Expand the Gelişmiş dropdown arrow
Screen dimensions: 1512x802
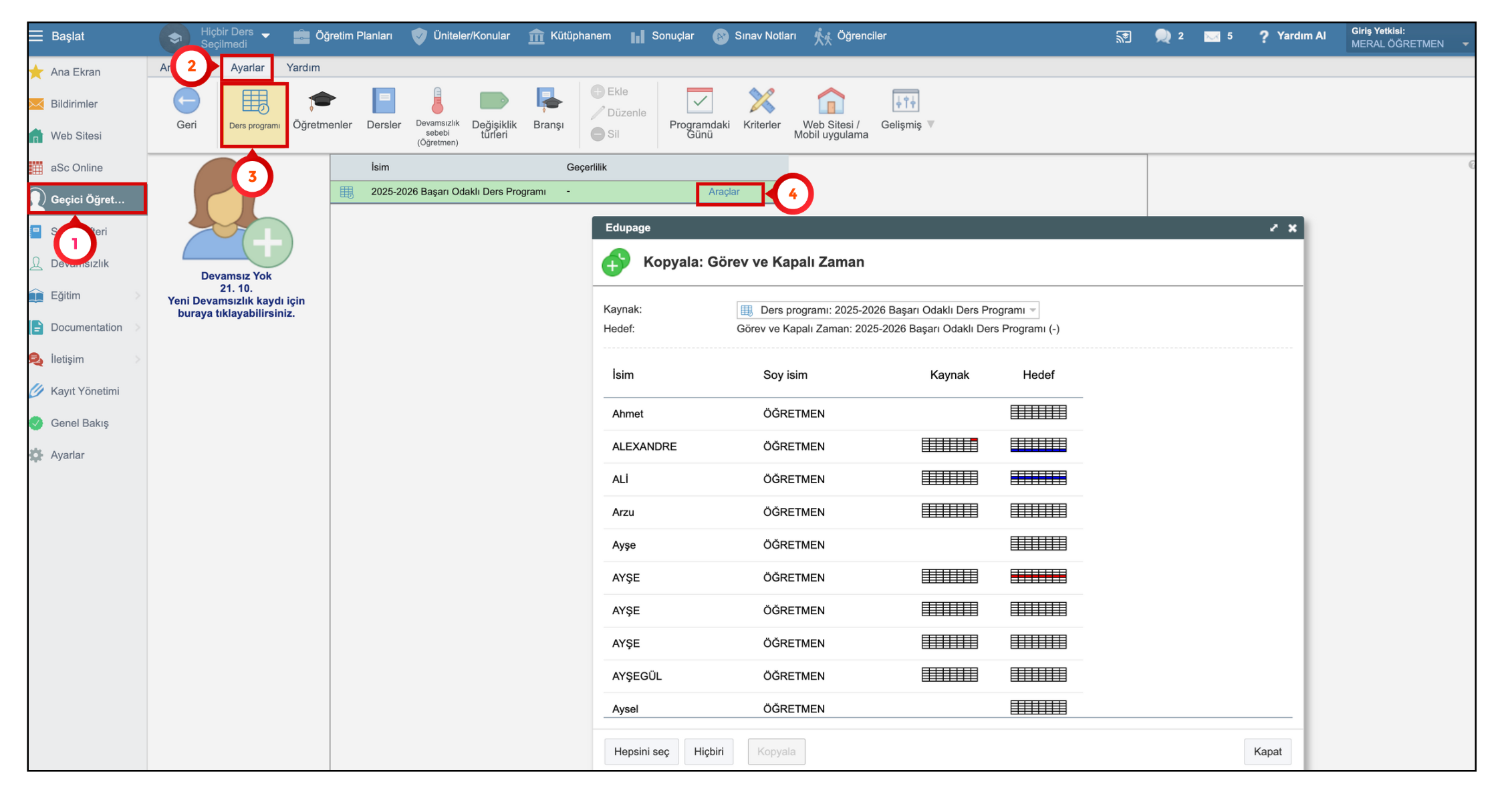point(930,125)
